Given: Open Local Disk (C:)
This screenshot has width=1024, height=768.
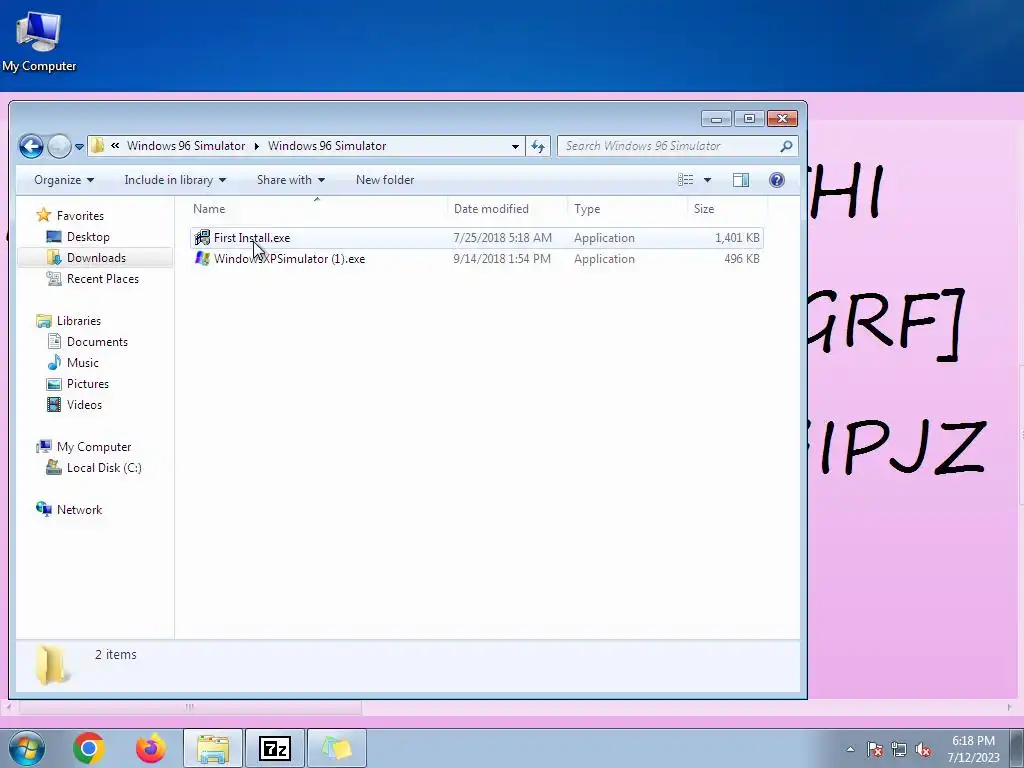Looking at the screenshot, I should click(x=104, y=468).
